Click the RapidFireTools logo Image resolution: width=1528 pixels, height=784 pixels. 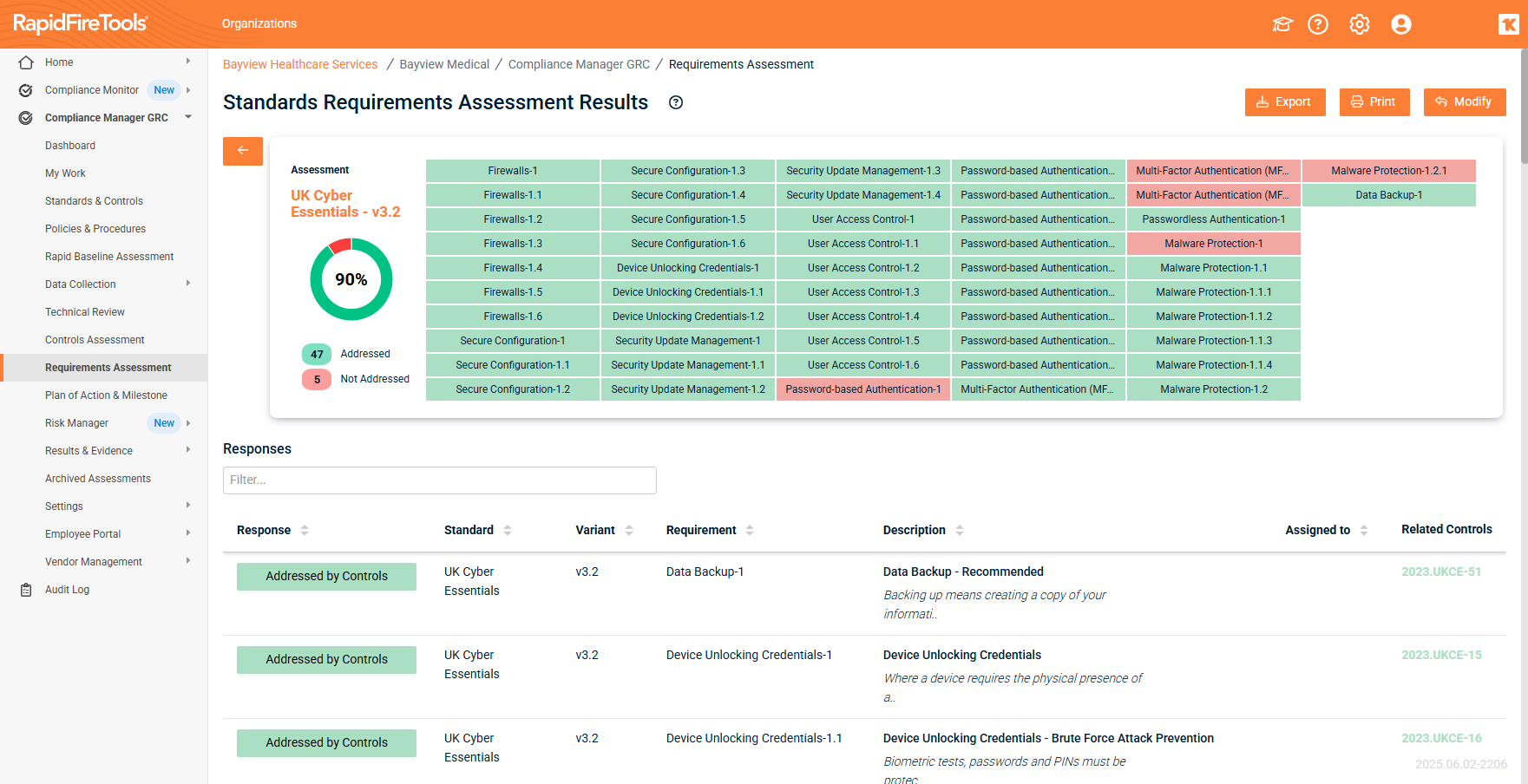click(80, 23)
